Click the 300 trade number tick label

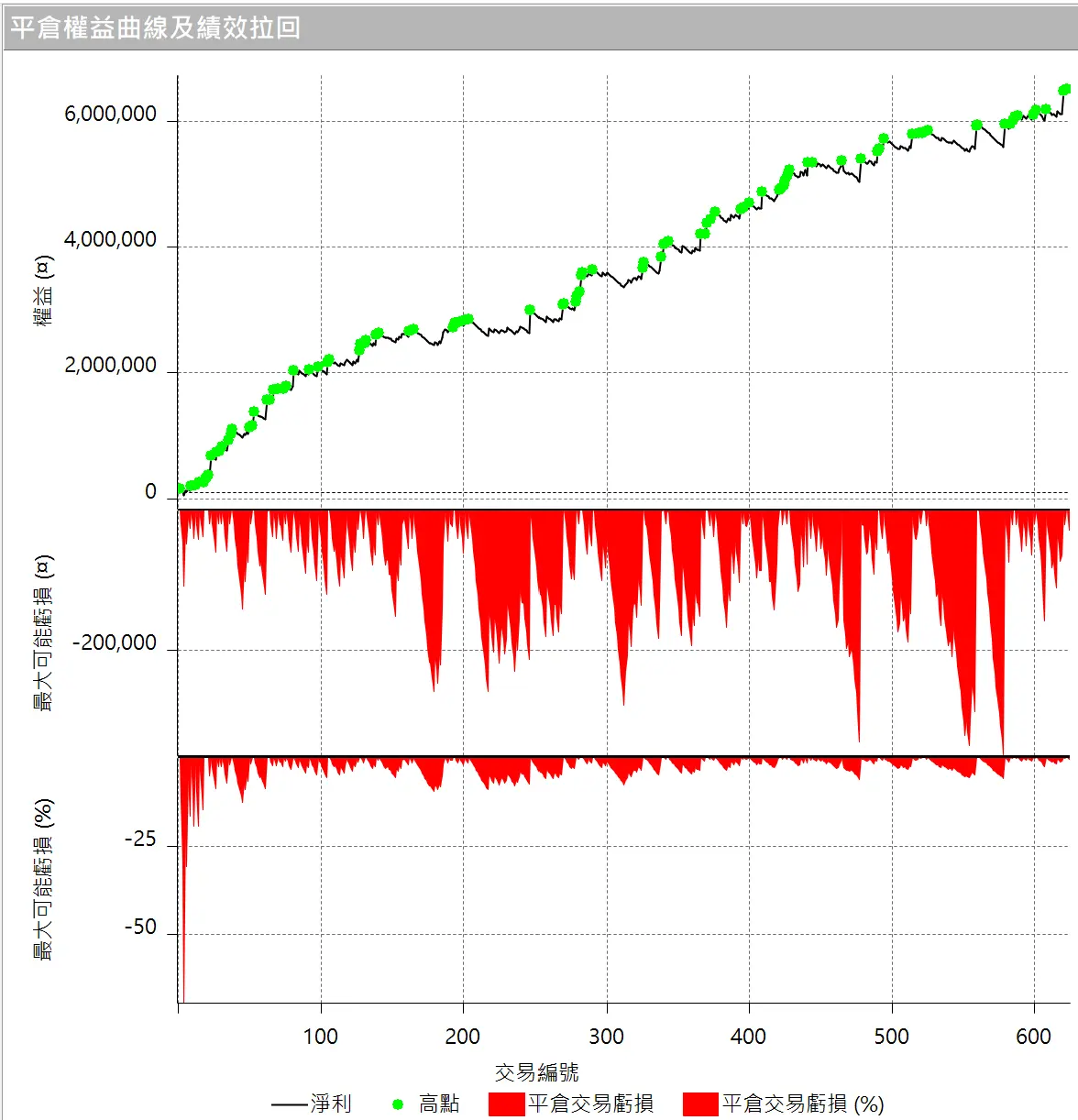coord(606,1037)
